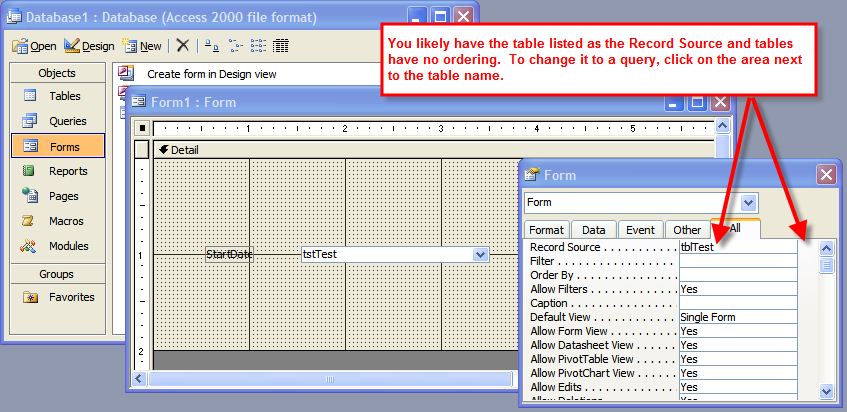Click the property sheet scrollbar thumb
The height and width of the screenshot is (412, 847).
point(826,265)
